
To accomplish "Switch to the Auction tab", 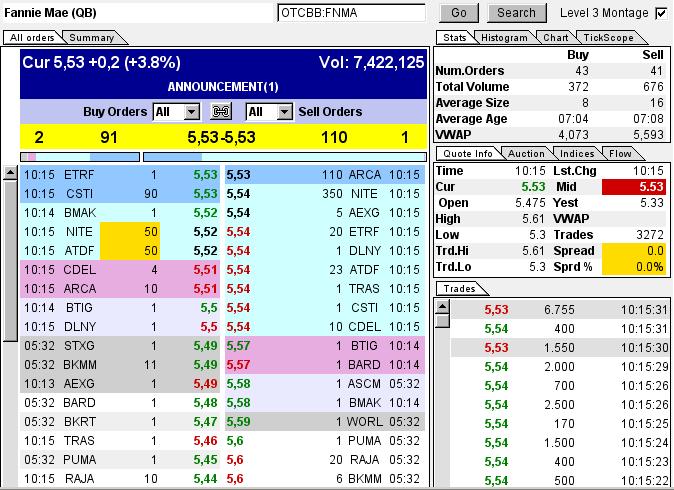I will click(x=526, y=153).
